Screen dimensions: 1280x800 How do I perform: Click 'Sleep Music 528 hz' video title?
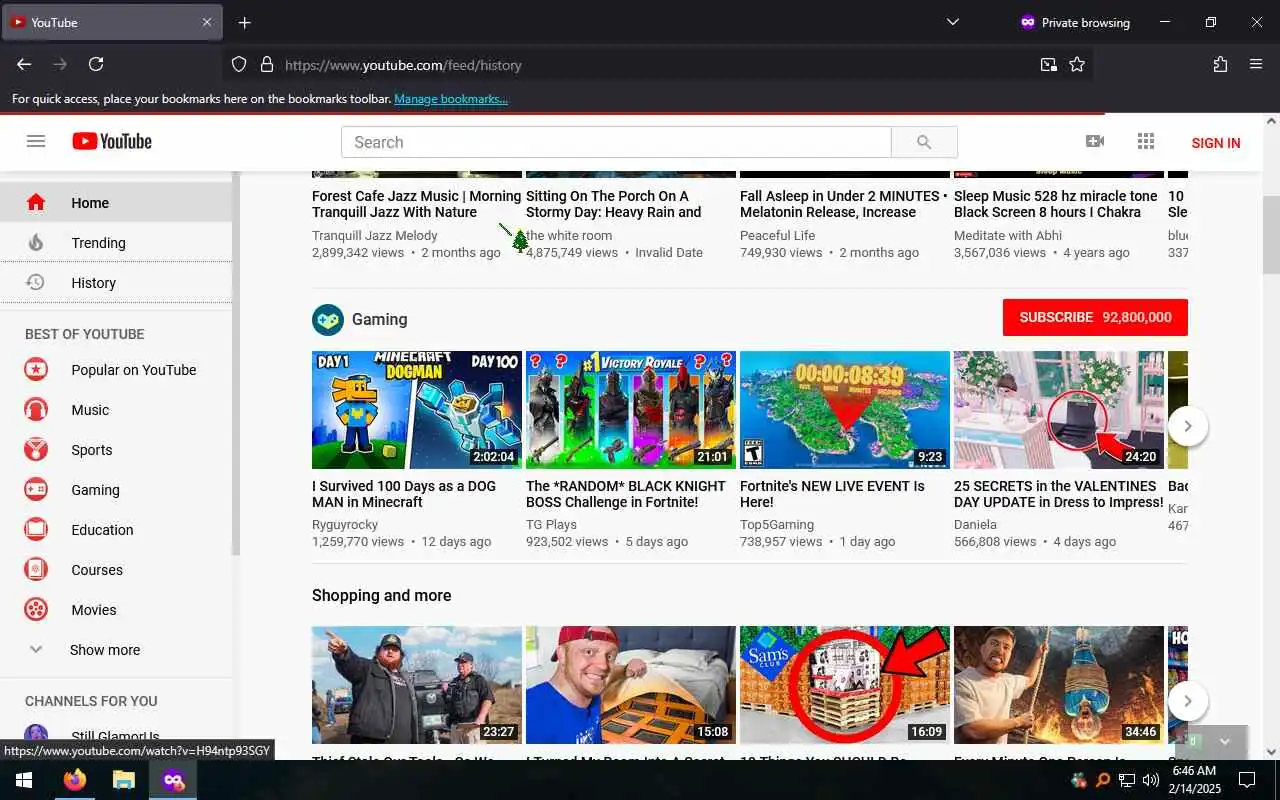point(1055,204)
